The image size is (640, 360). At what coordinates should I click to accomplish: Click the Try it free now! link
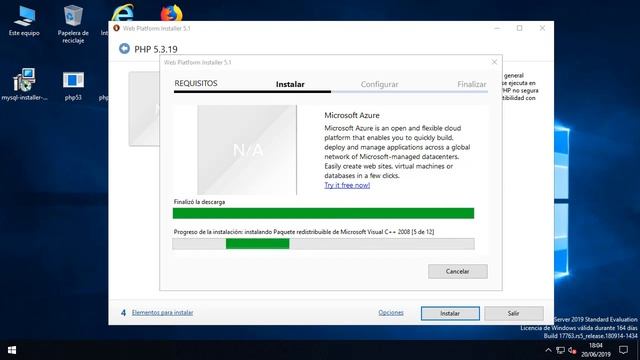click(347, 185)
